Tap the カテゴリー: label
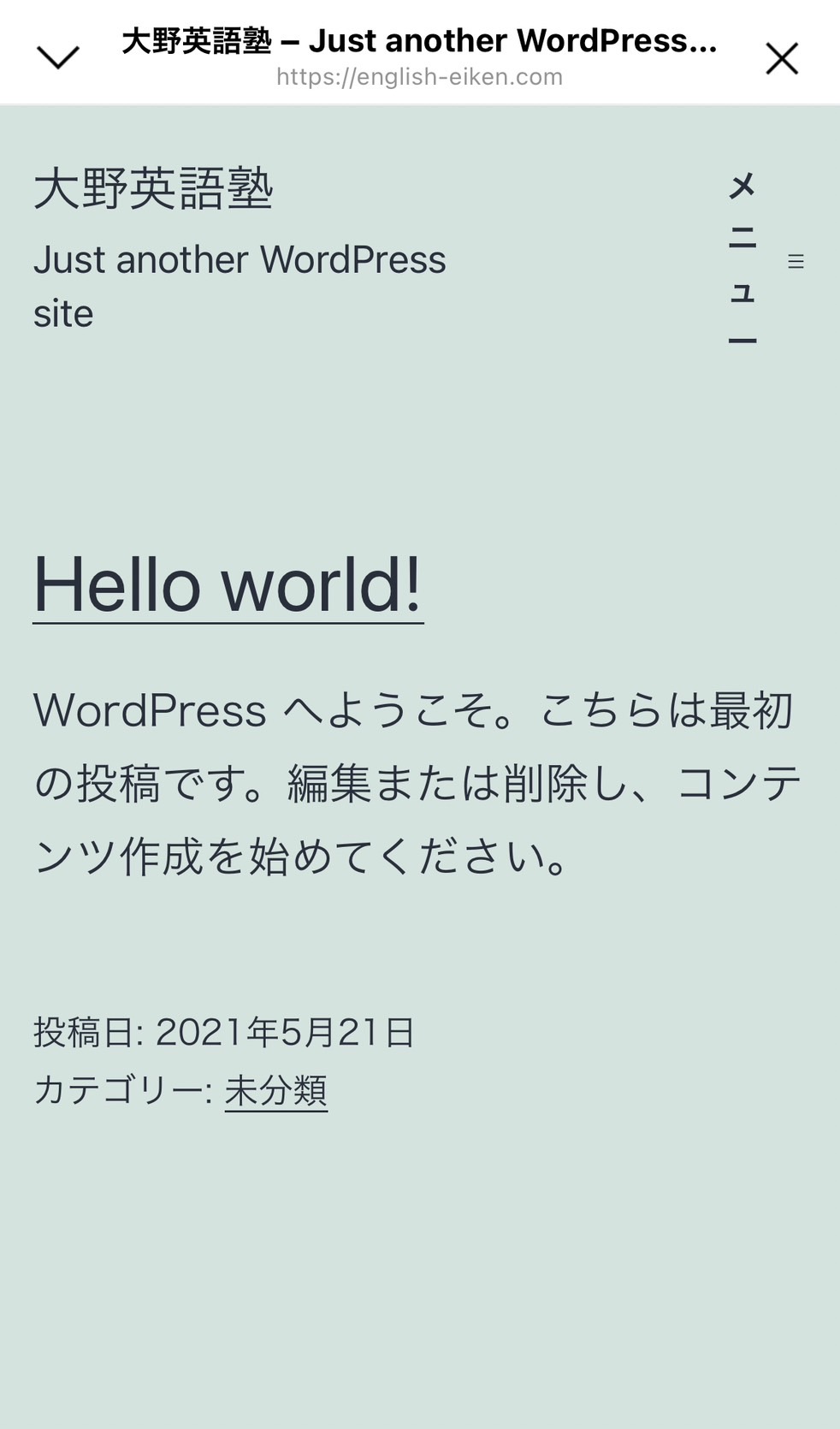This screenshot has height=1429, width=840. pyautogui.click(x=122, y=1091)
